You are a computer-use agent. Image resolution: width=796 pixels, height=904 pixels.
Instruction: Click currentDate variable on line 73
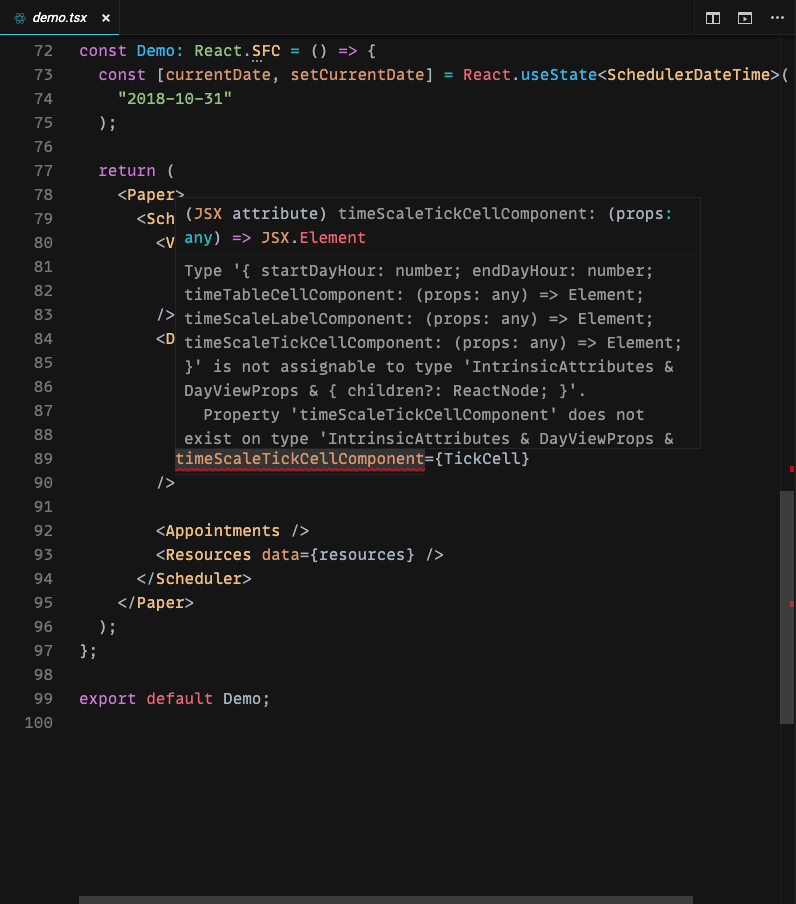point(218,75)
